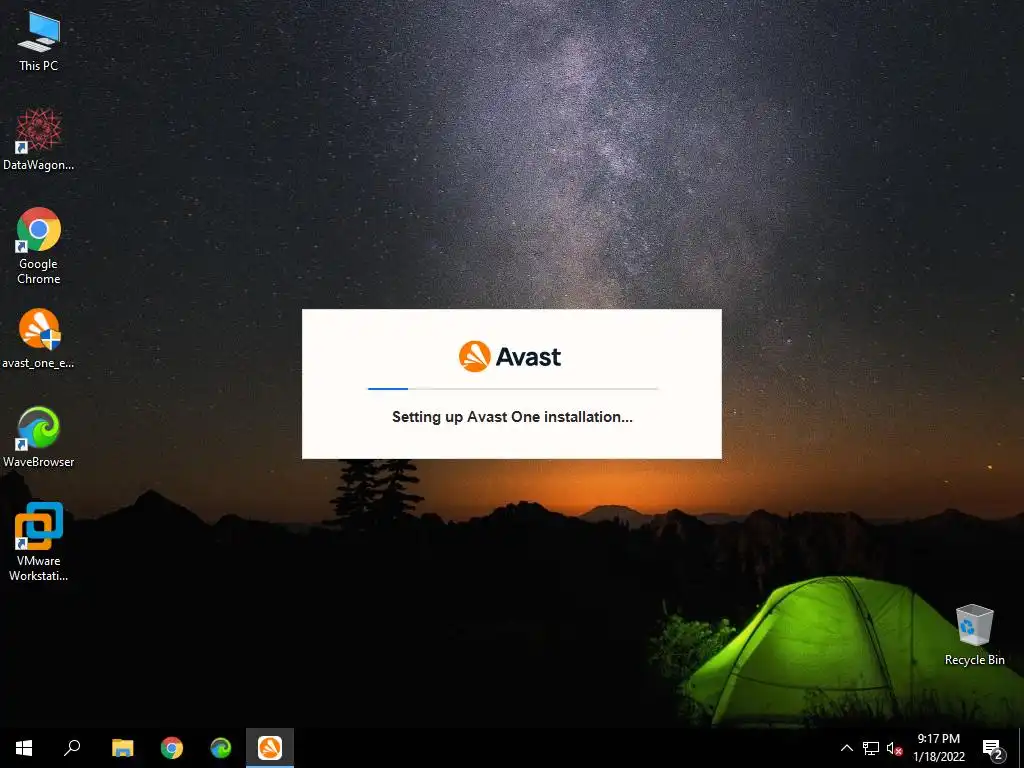Open network status tray icon

pos(871,748)
